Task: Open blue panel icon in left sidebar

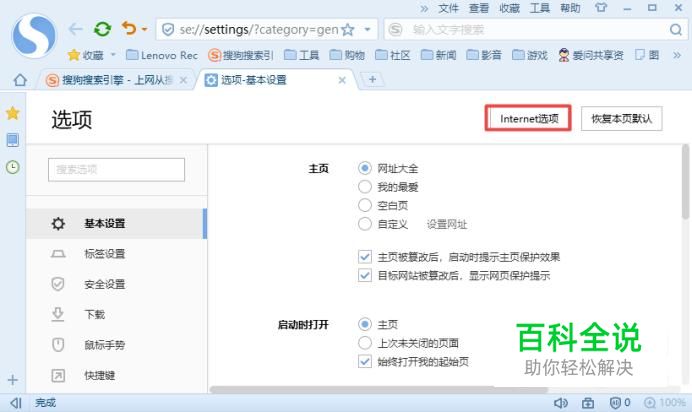Action: [13, 140]
